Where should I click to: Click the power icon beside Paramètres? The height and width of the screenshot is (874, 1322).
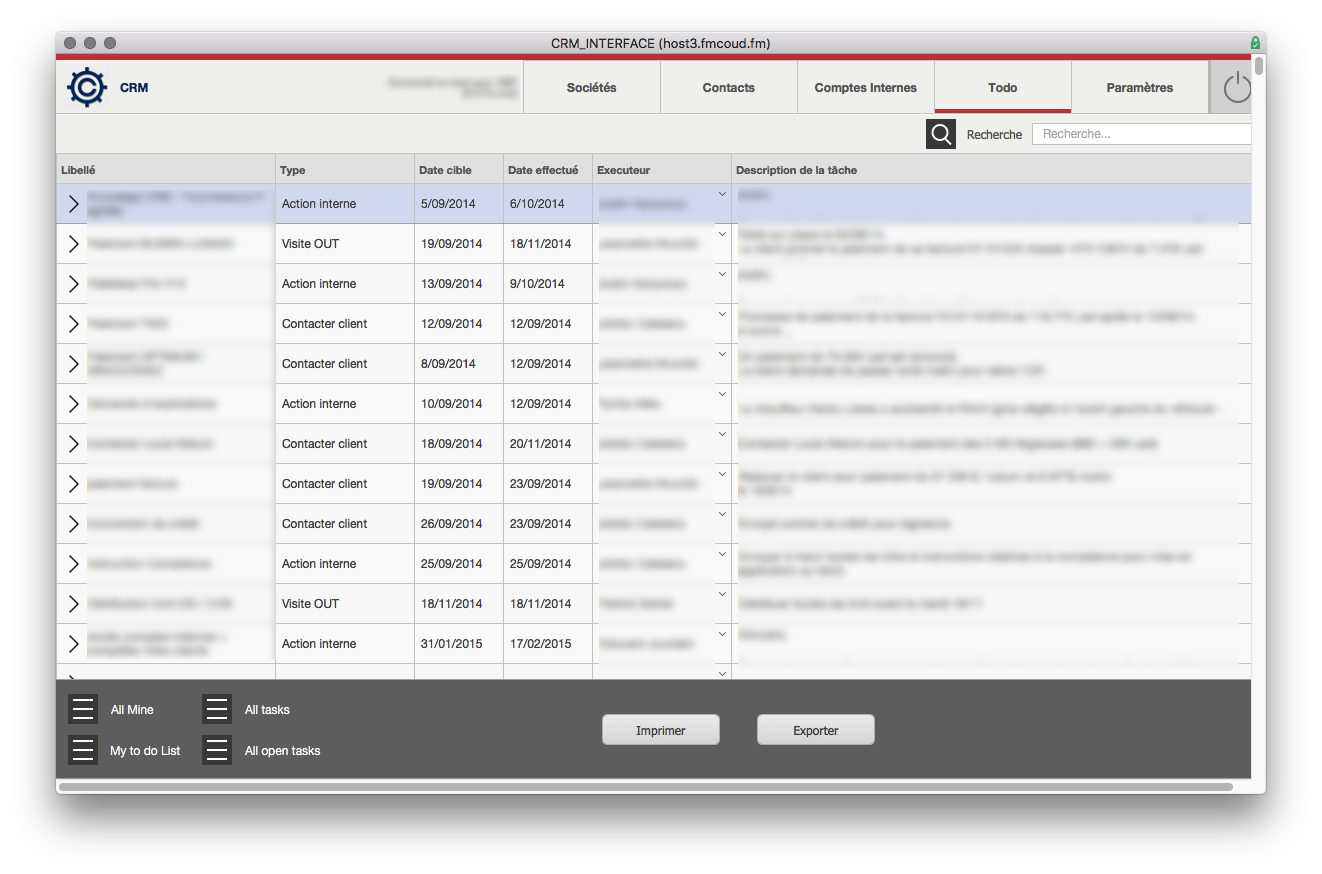click(x=1237, y=88)
